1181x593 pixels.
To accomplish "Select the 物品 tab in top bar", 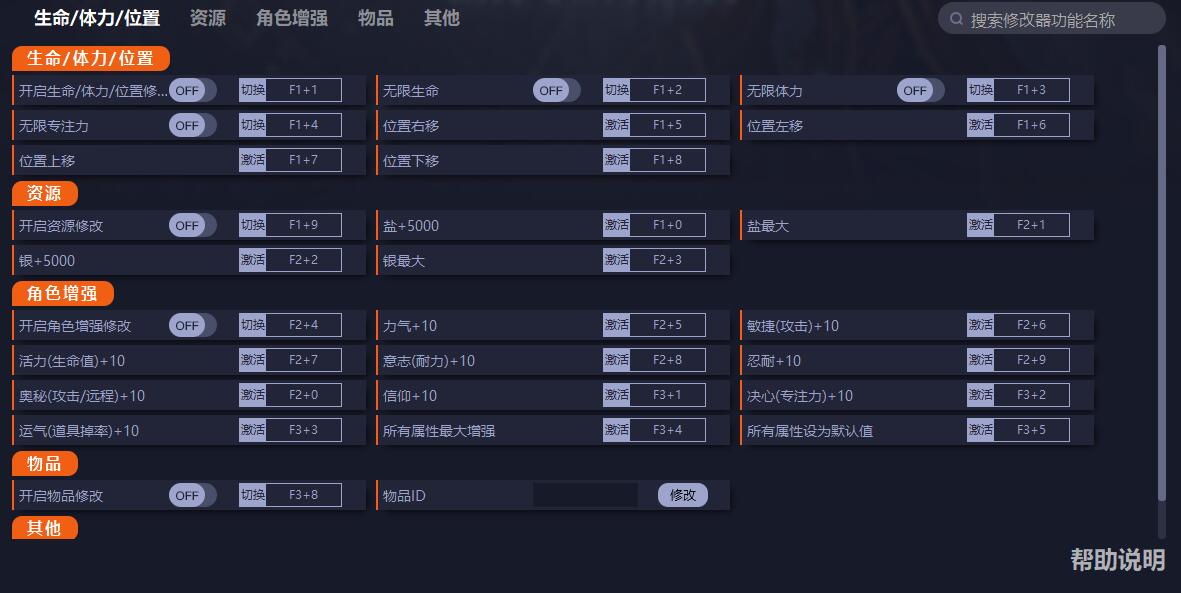I will click(374, 17).
